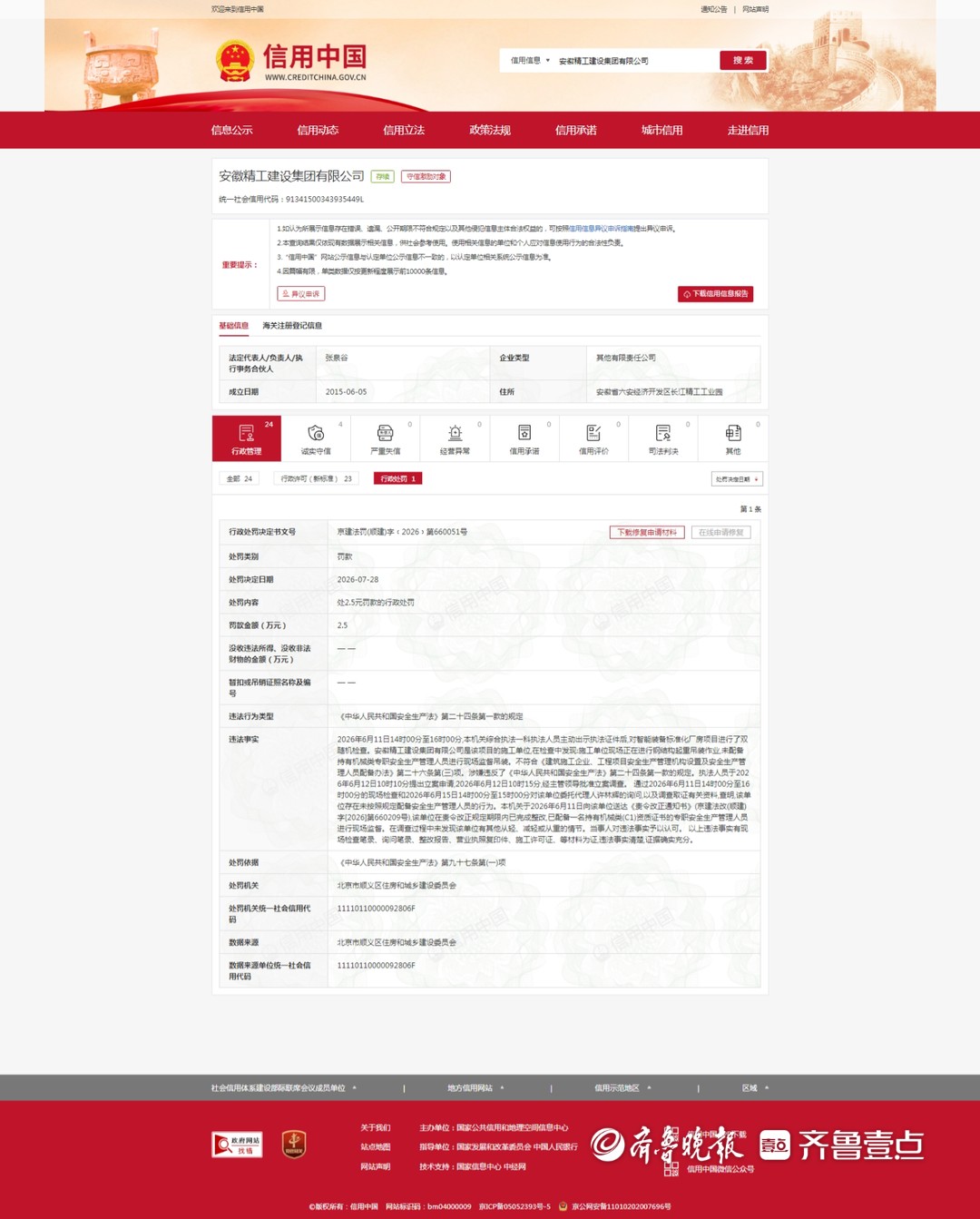Click the establishment date 2015-06-05

346,392
